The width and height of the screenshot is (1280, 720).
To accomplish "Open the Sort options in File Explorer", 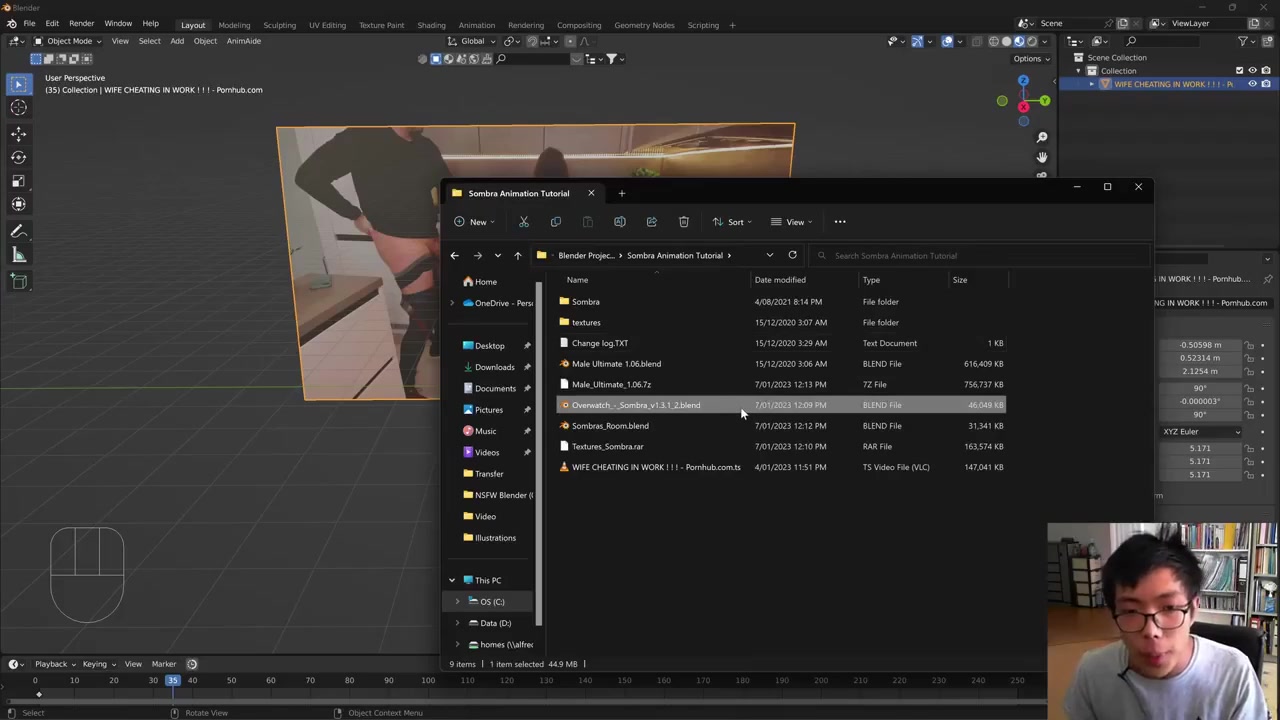I will [x=730, y=222].
